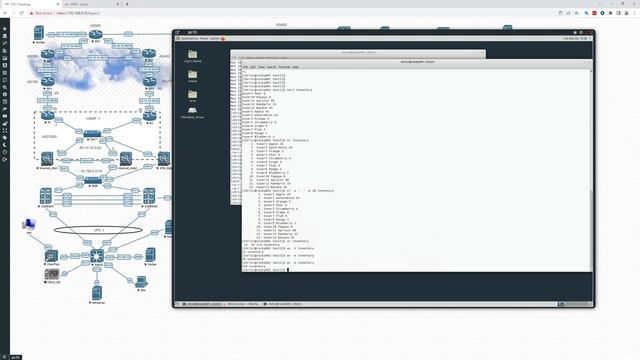Click the browser back arrow

pyautogui.click(x=5, y=13)
